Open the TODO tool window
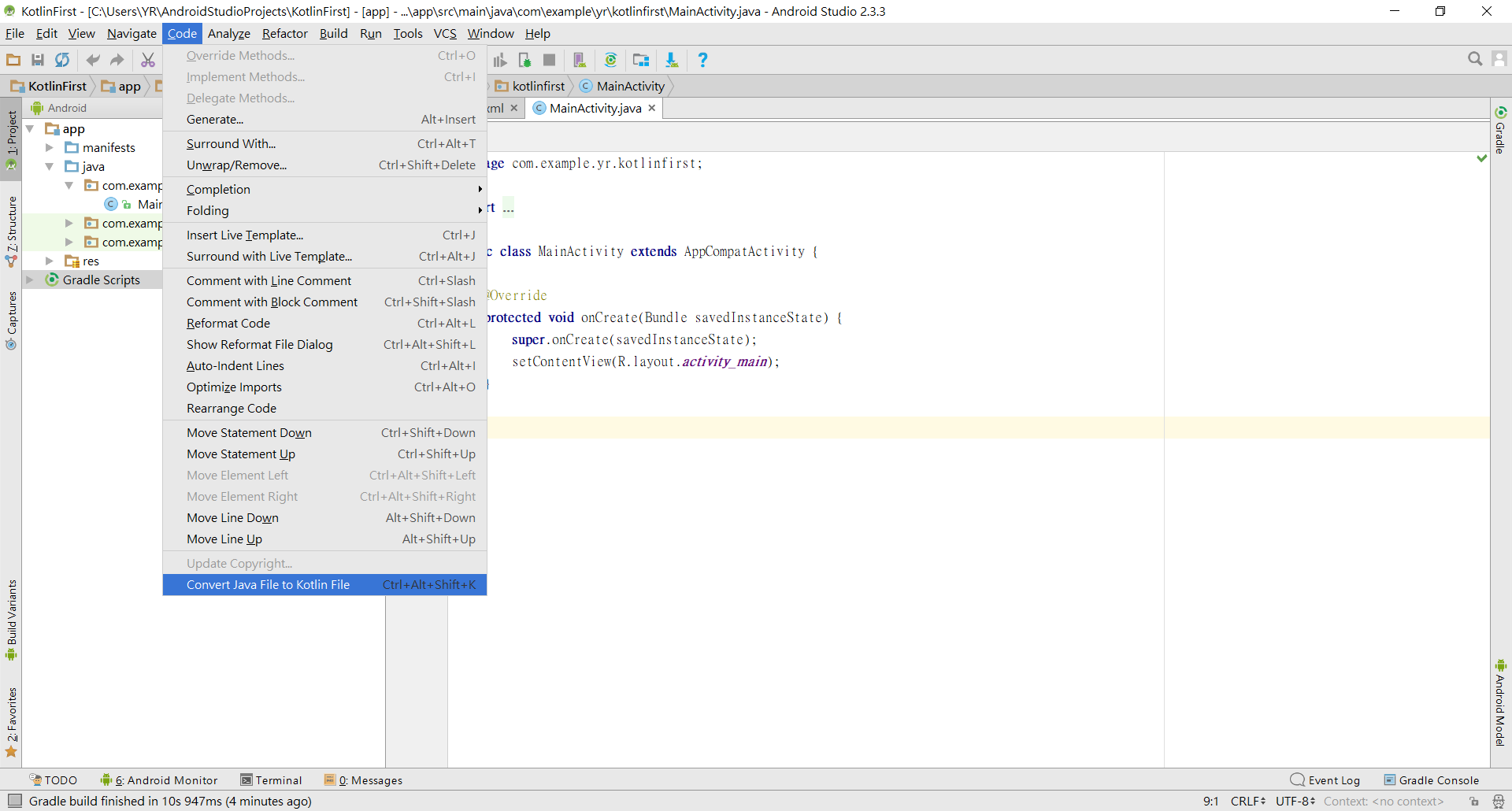The image size is (1512, 811). [54, 780]
